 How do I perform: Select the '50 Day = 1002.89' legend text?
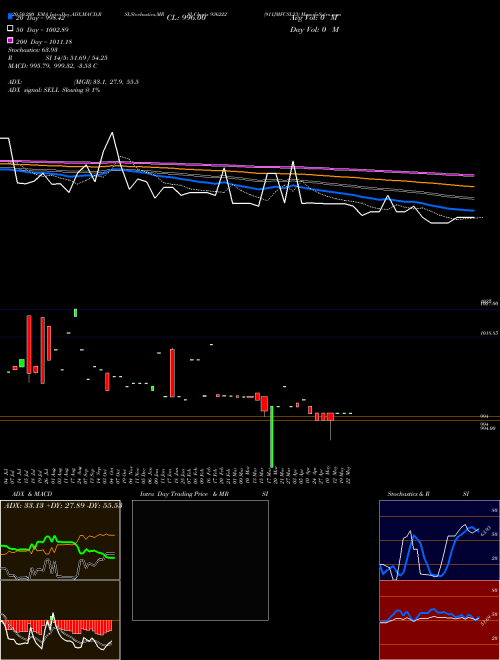(x=42, y=30)
